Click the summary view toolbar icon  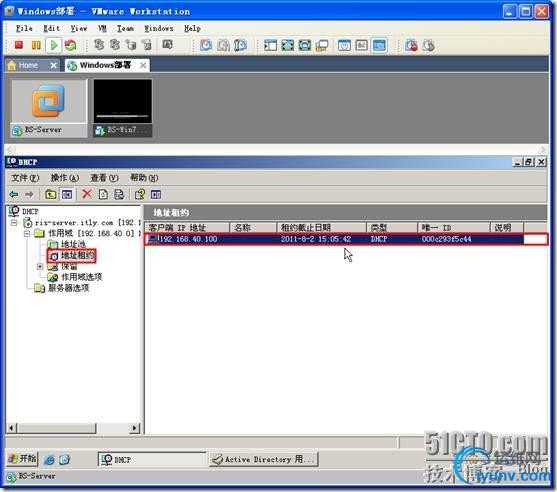tap(344, 45)
